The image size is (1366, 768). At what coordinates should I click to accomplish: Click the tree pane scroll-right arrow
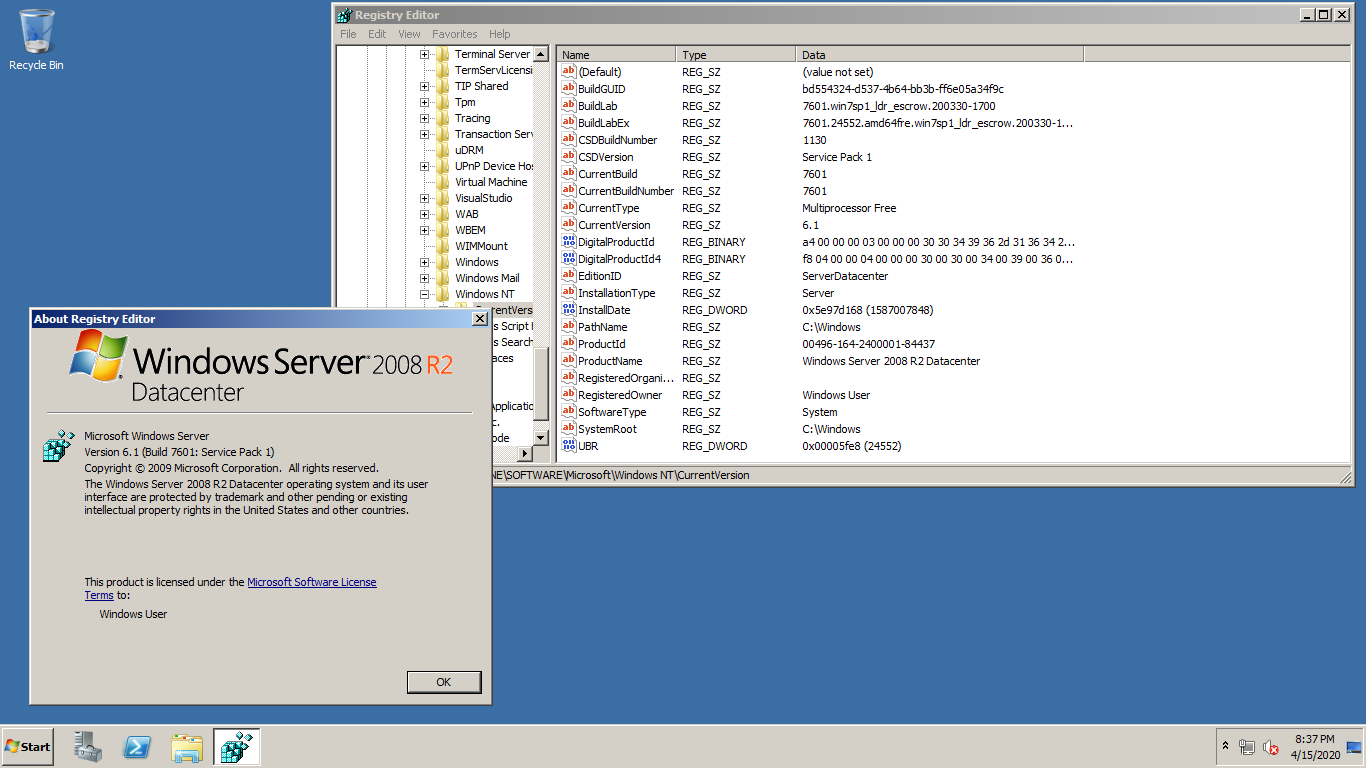[526, 454]
